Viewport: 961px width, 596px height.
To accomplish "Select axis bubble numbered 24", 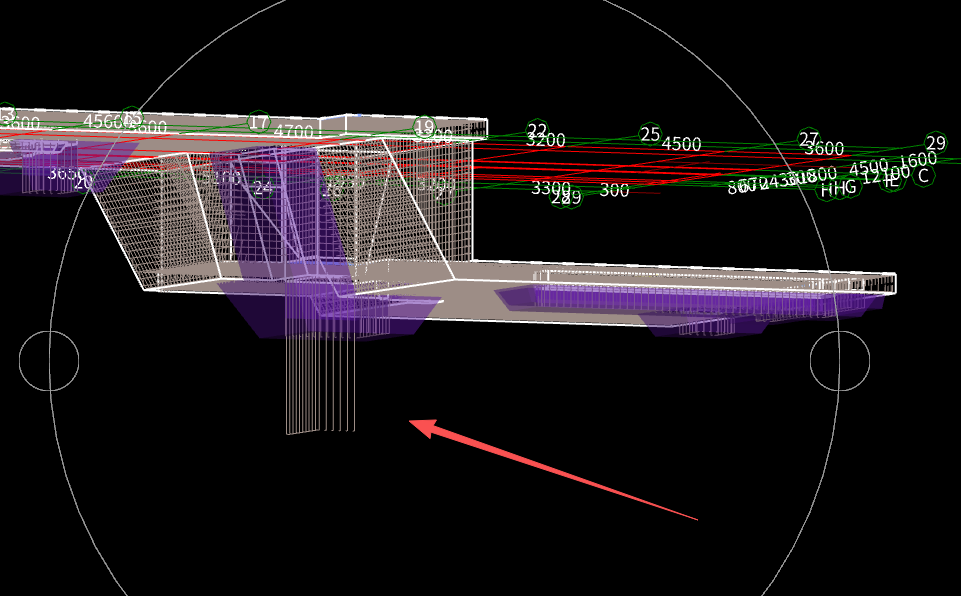I will coord(264,188).
